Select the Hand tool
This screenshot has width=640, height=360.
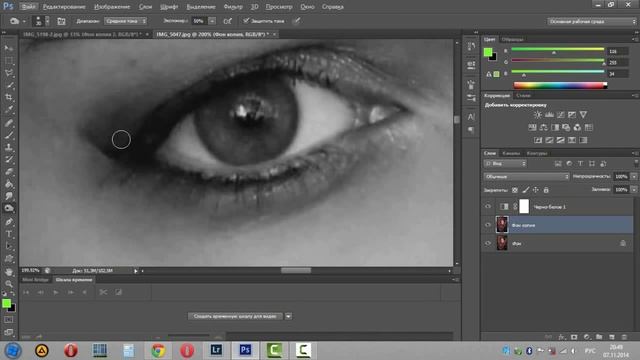click(x=9, y=271)
